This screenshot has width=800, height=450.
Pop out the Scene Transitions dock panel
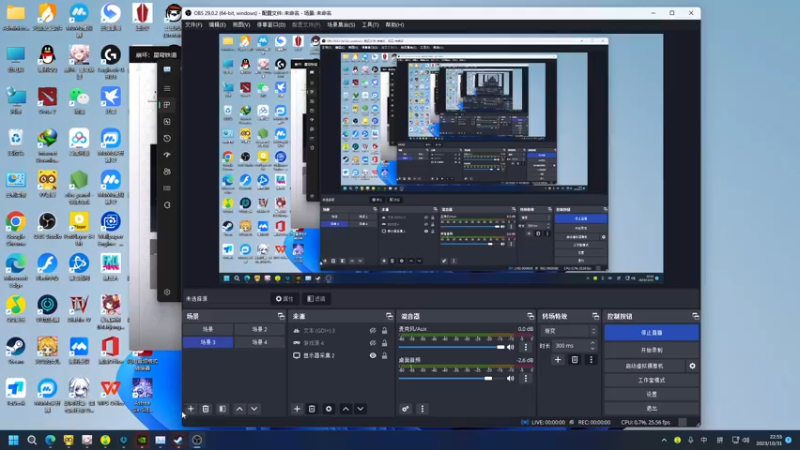[x=595, y=316]
